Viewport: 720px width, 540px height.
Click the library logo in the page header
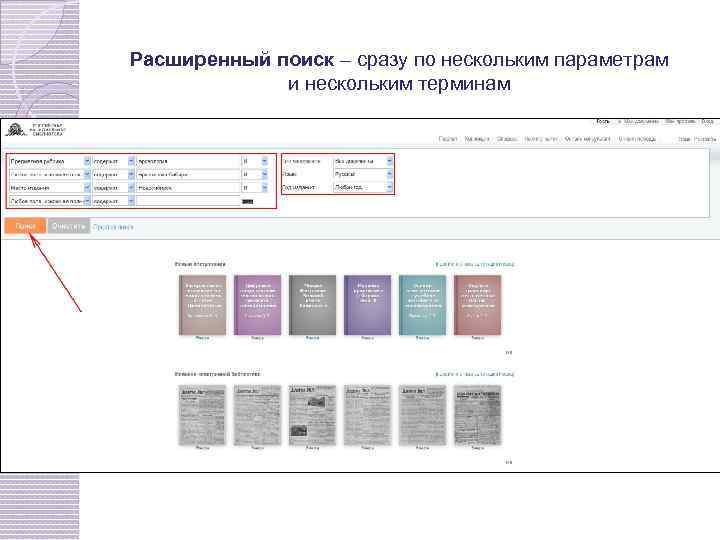(35, 129)
